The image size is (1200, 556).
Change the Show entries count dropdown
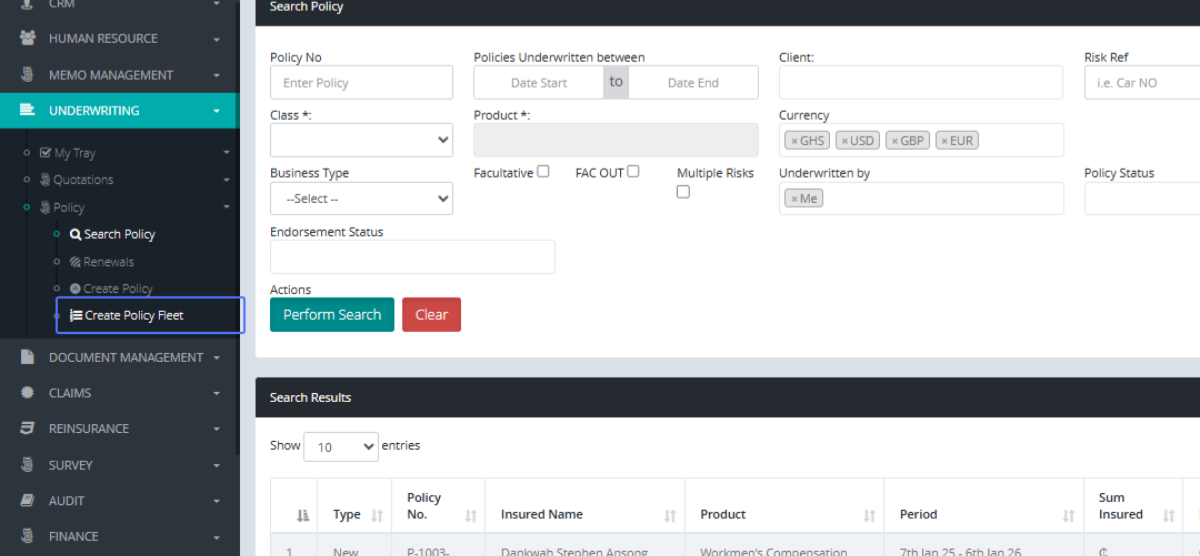pyautogui.click(x=340, y=447)
